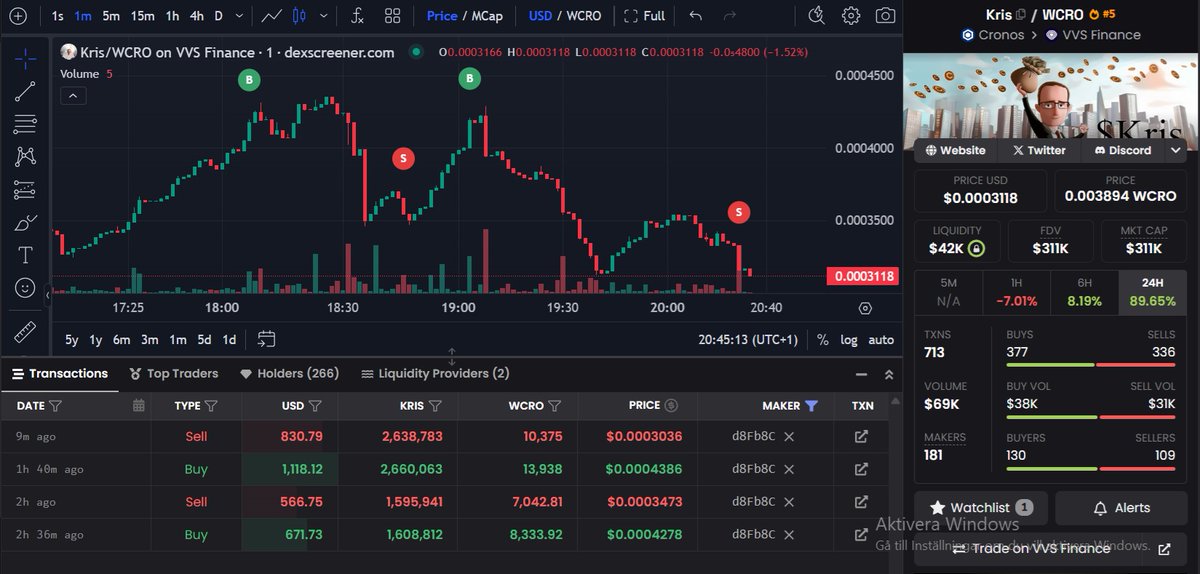Viewport: 1200px width, 574px height.
Task: Add a symbol to compare with plus icon
Action: pyautogui.click(x=18, y=16)
